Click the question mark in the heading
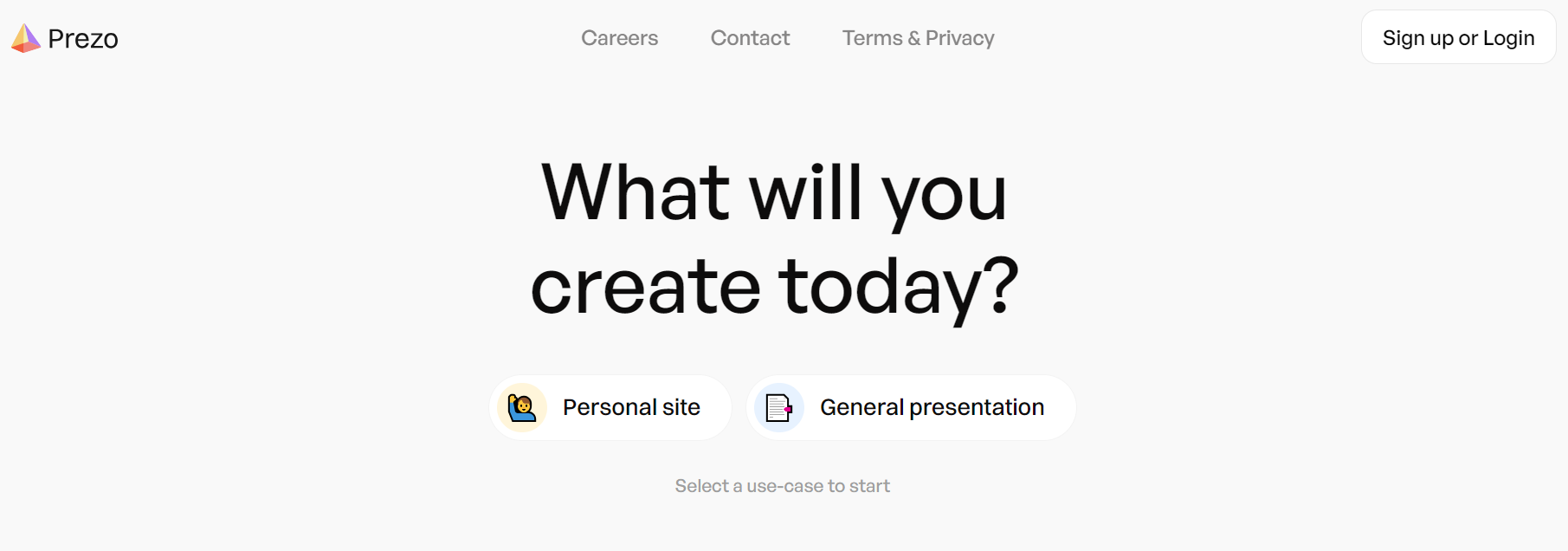Image resolution: width=1568 pixels, height=551 pixels. [1003, 285]
